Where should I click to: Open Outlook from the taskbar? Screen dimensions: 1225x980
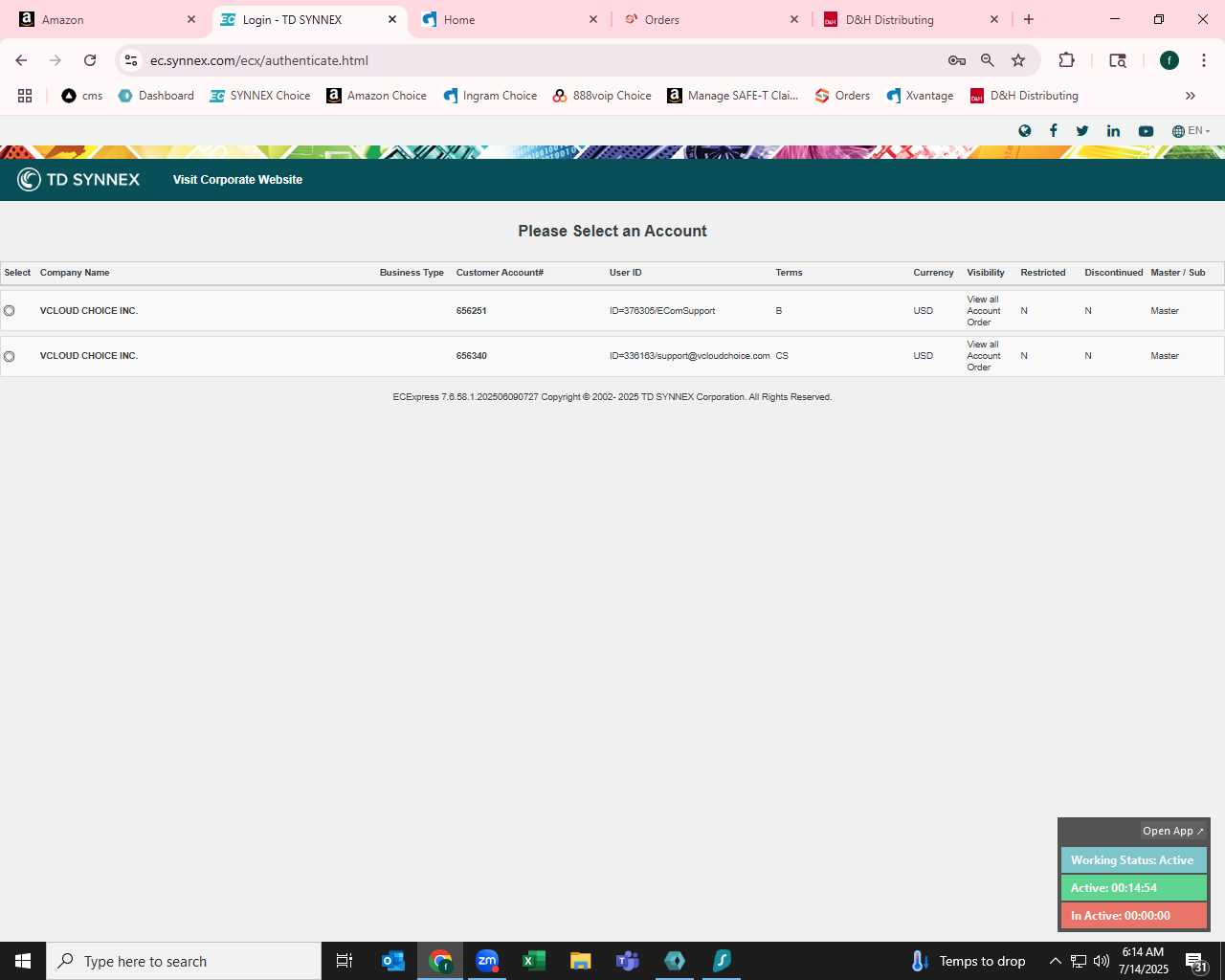pos(393,961)
